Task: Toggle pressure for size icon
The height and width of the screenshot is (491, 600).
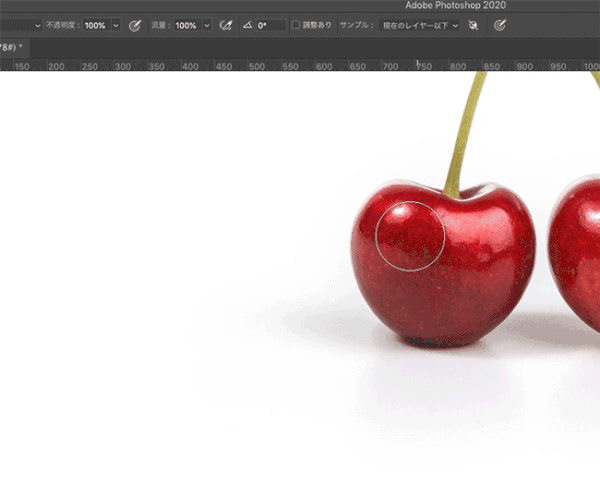Action: click(500, 26)
